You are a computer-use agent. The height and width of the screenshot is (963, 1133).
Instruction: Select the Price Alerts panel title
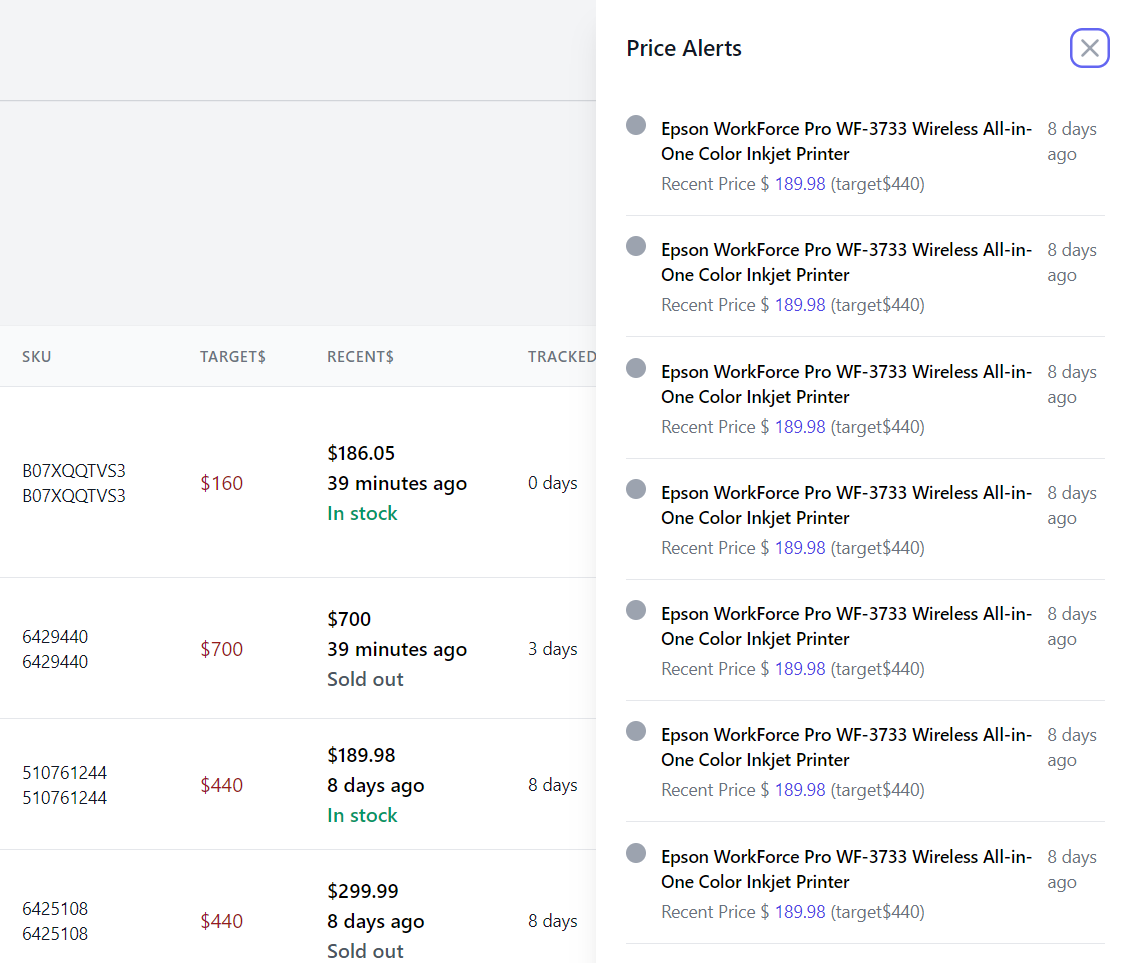pos(684,48)
